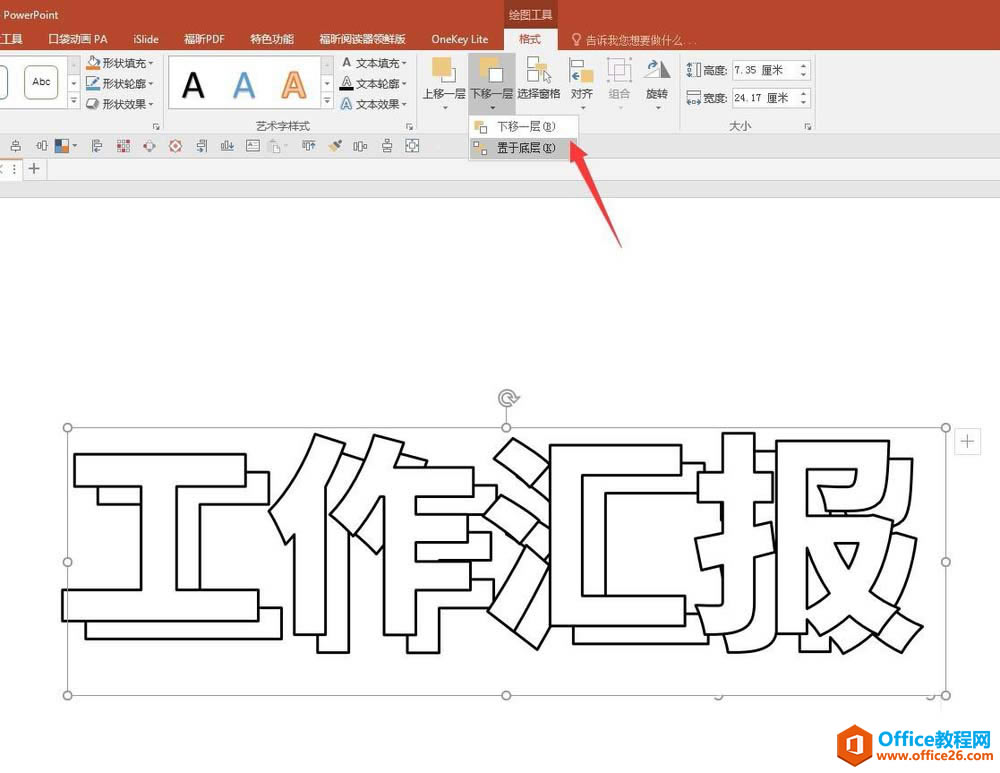The image size is (1000, 773).
Task: Click the 组合 group button
Action: [x=619, y=82]
